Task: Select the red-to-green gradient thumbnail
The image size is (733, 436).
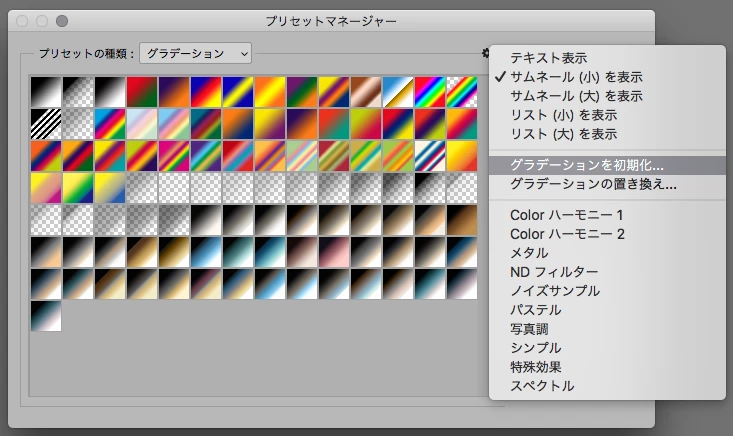Action: coord(142,92)
